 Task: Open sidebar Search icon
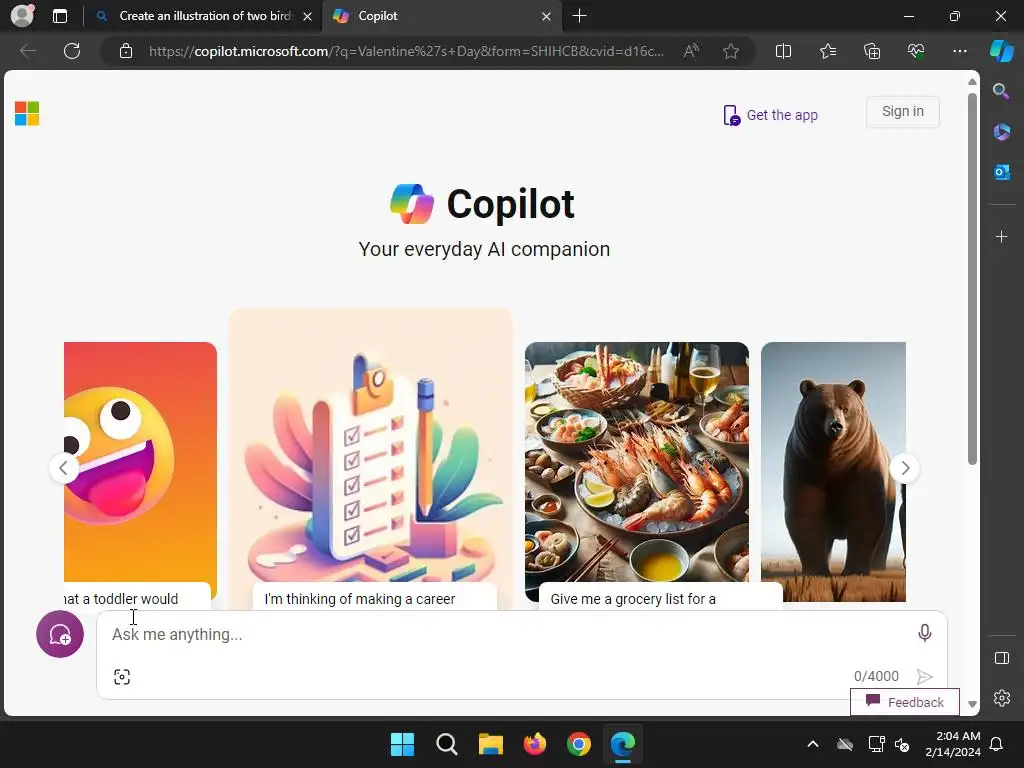point(1001,91)
